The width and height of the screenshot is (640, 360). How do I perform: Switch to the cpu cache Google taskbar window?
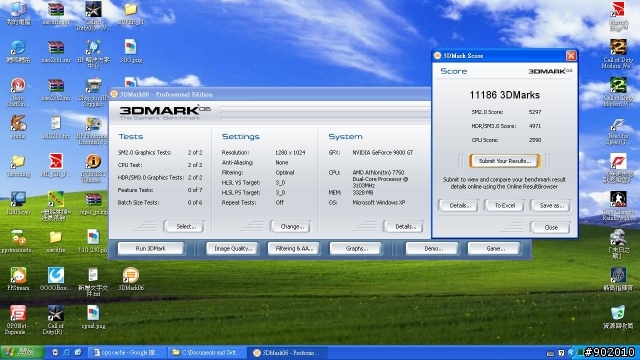[128, 353]
